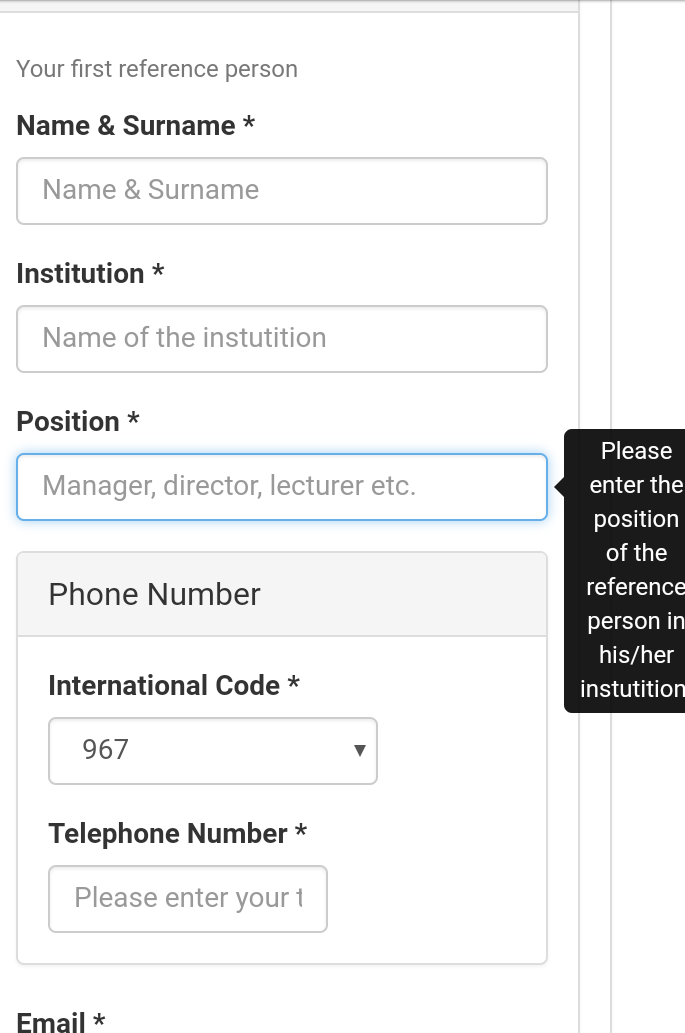Select the Telephone Number input box
The image size is (685, 1033).
tap(188, 898)
